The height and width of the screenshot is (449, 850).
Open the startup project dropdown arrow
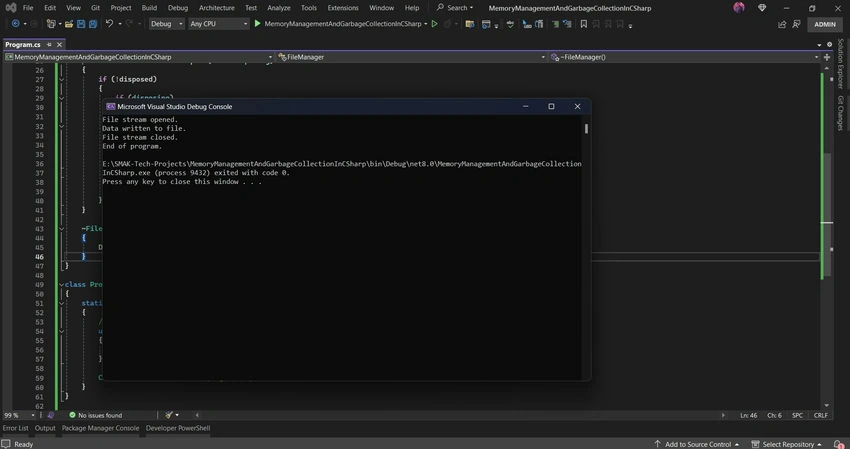click(x=426, y=24)
